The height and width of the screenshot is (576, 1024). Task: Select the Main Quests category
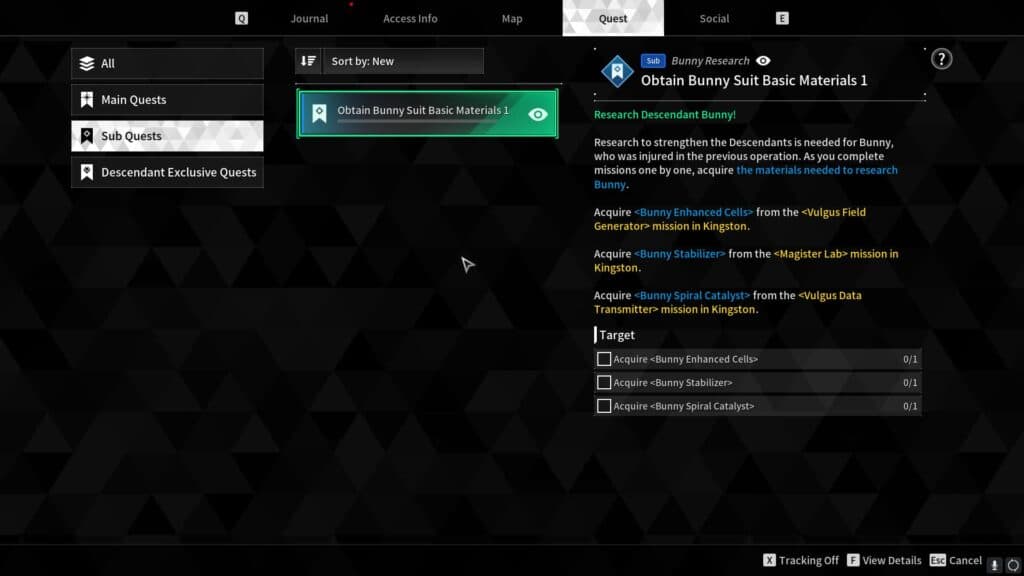coord(167,100)
